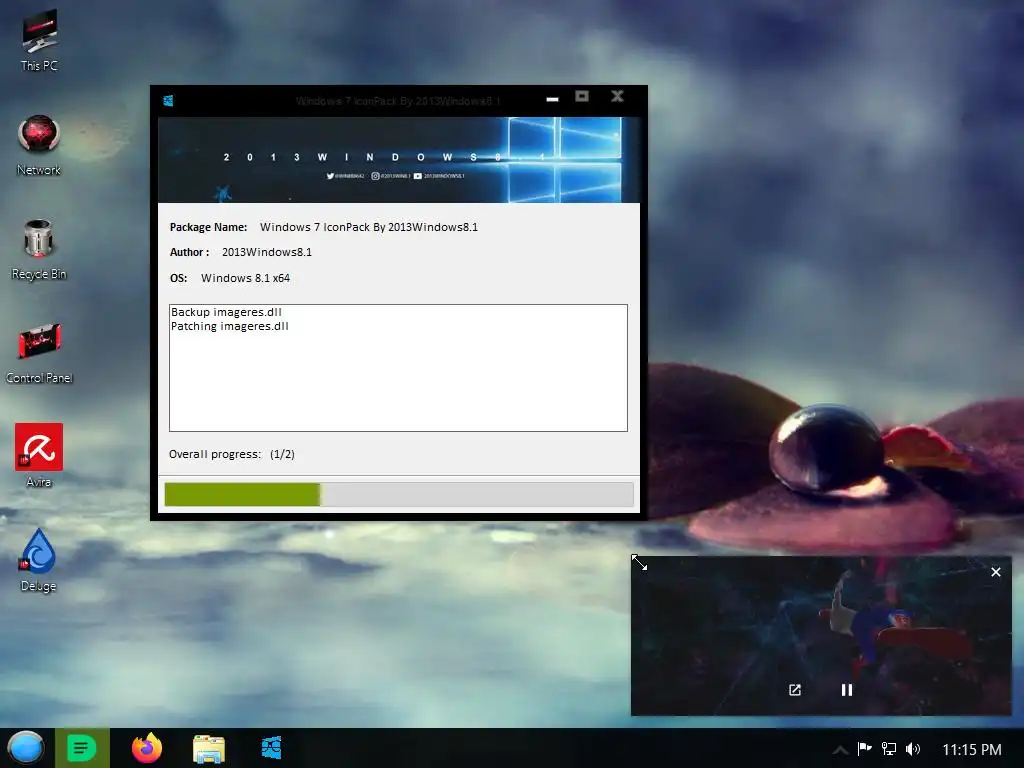
Task: Select the Network desktop icon
Action: [x=39, y=145]
